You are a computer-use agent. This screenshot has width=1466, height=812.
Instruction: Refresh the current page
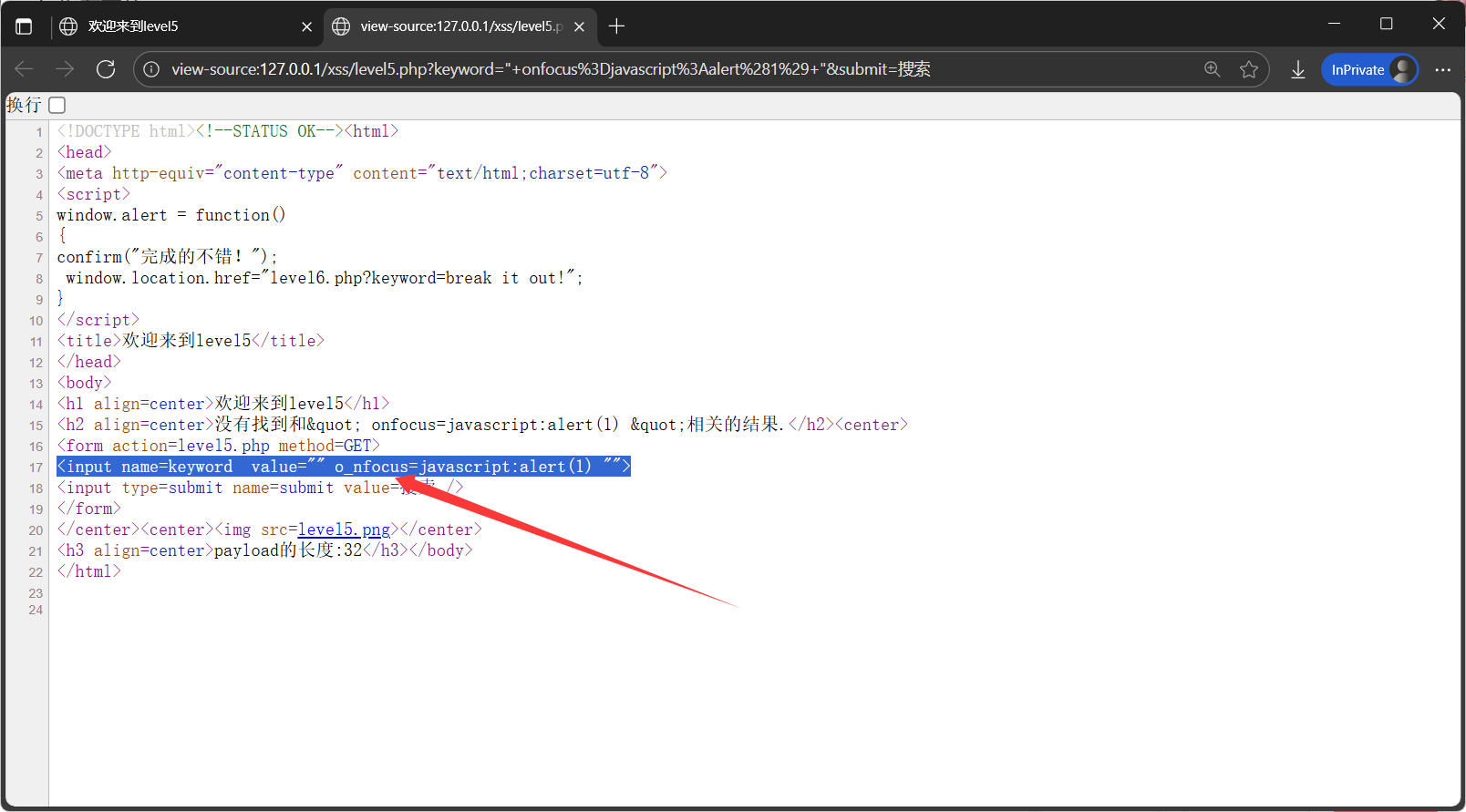pyautogui.click(x=106, y=69)
